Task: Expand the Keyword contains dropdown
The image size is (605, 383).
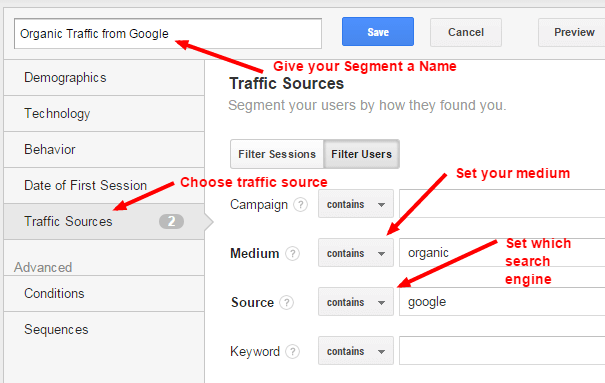Action: pos(356,351)
